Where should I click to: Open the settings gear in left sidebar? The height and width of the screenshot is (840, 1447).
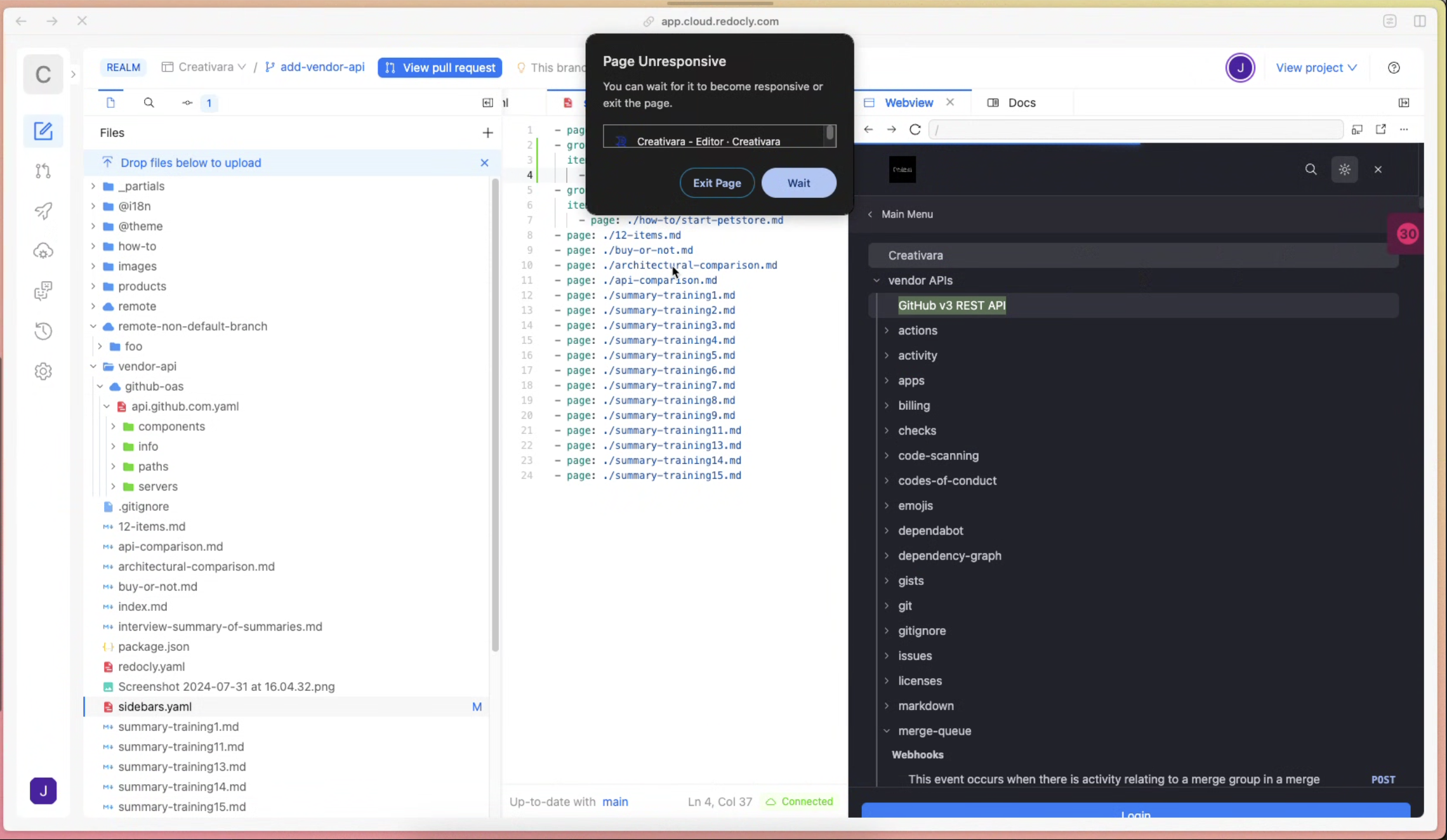coord(43,371)
